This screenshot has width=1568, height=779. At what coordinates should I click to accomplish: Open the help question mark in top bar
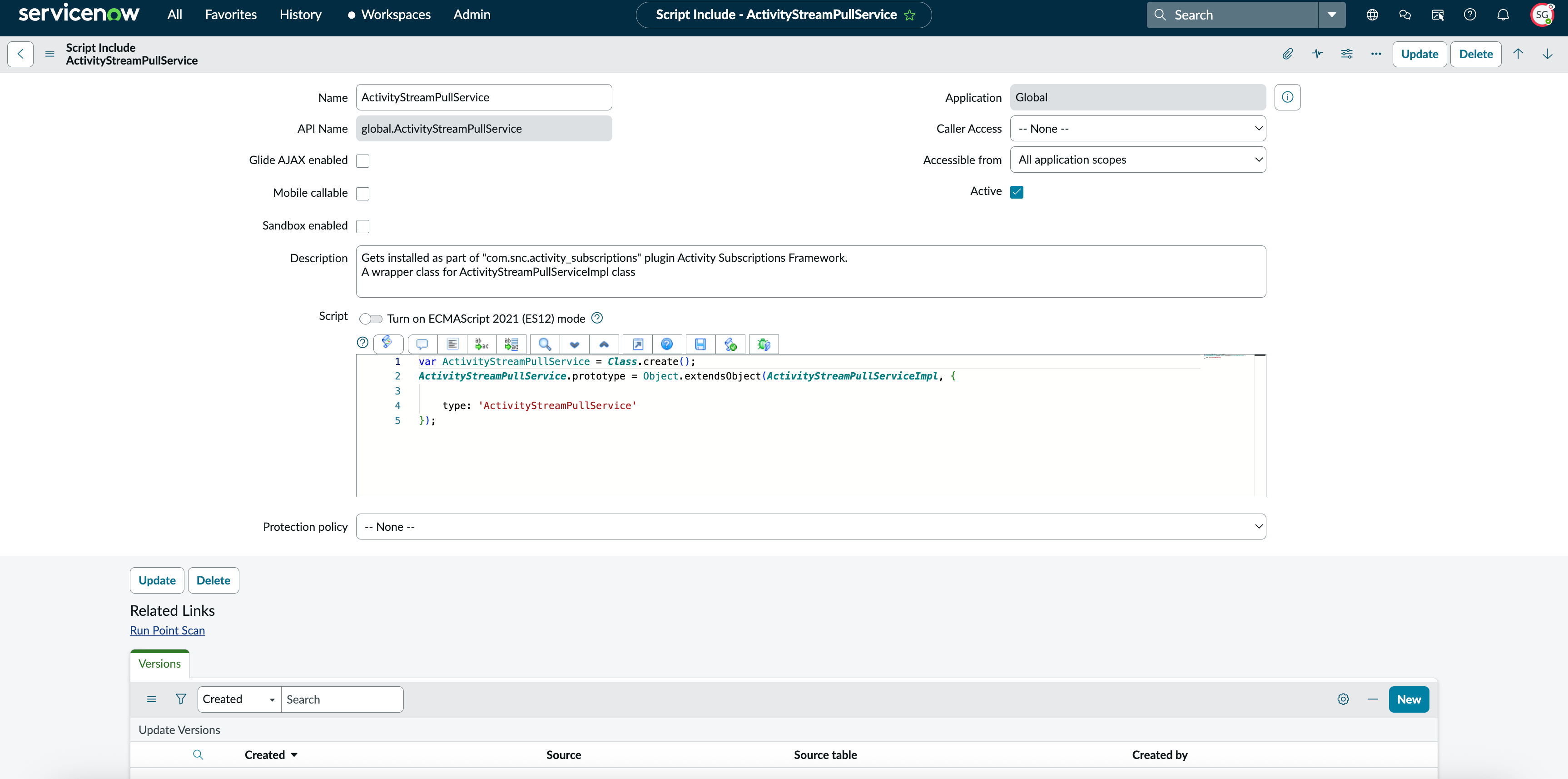point(1470,15)
